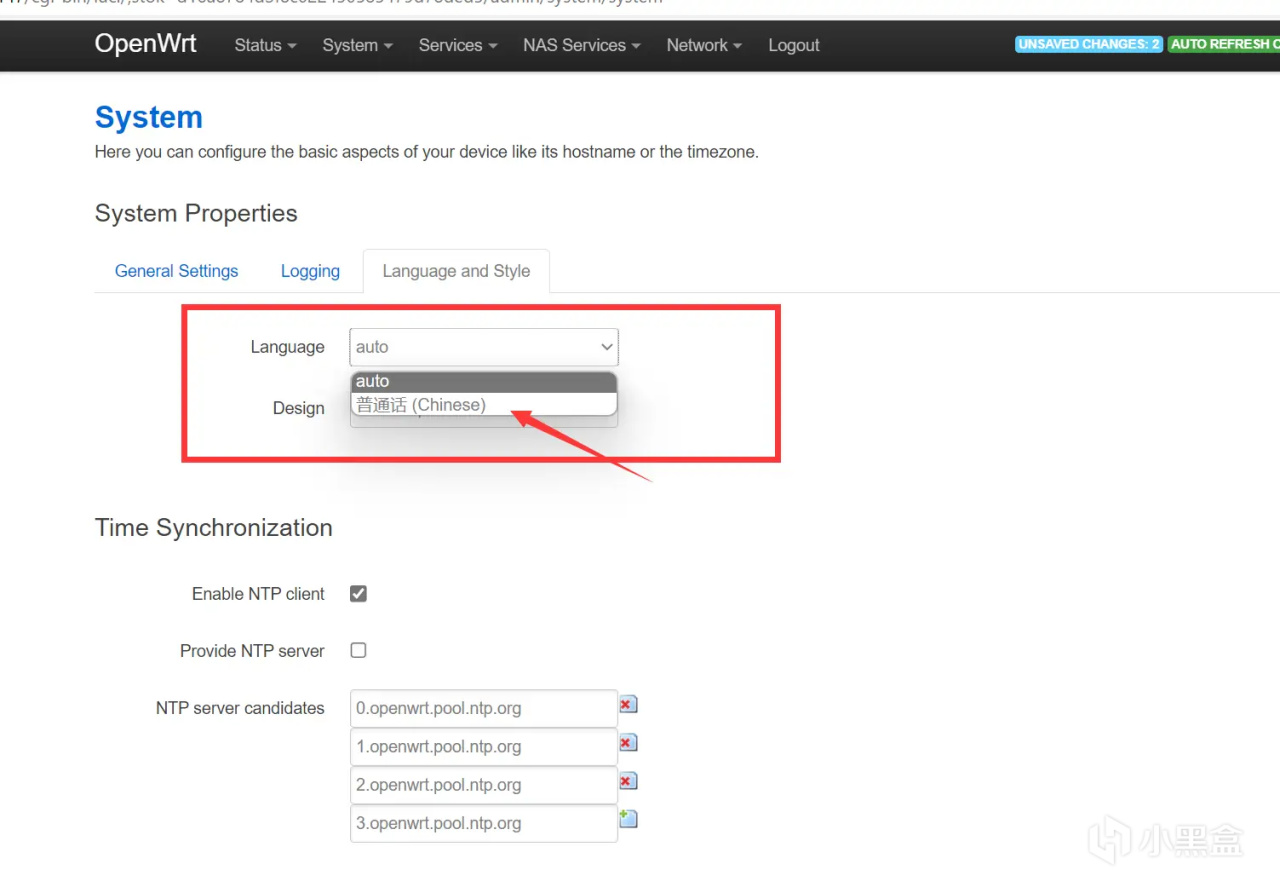The height and width of the screenshot is (887, 1280).
Task: Remove NTP server 1.openwrt.pool.ntp.org
Action: [628, 743]
